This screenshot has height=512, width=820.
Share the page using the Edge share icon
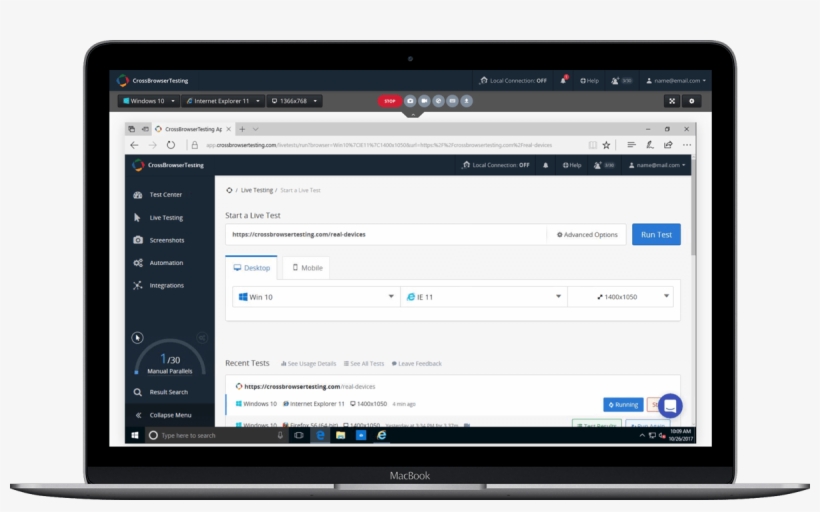click(x=668, y=145)
